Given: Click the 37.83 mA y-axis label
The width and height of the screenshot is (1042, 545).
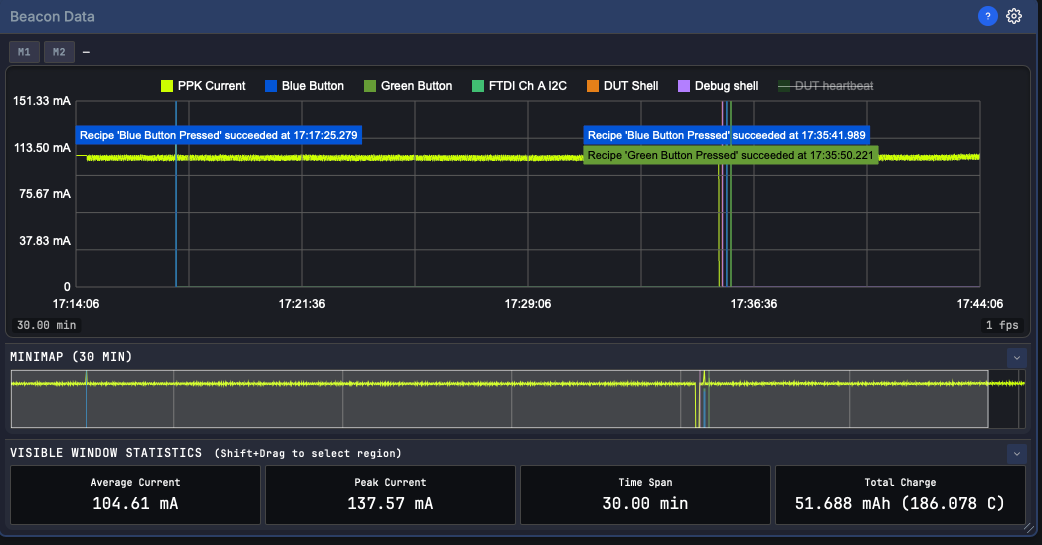Looking at the screenshot, I should pyautogui.click(x=45, y=241).
